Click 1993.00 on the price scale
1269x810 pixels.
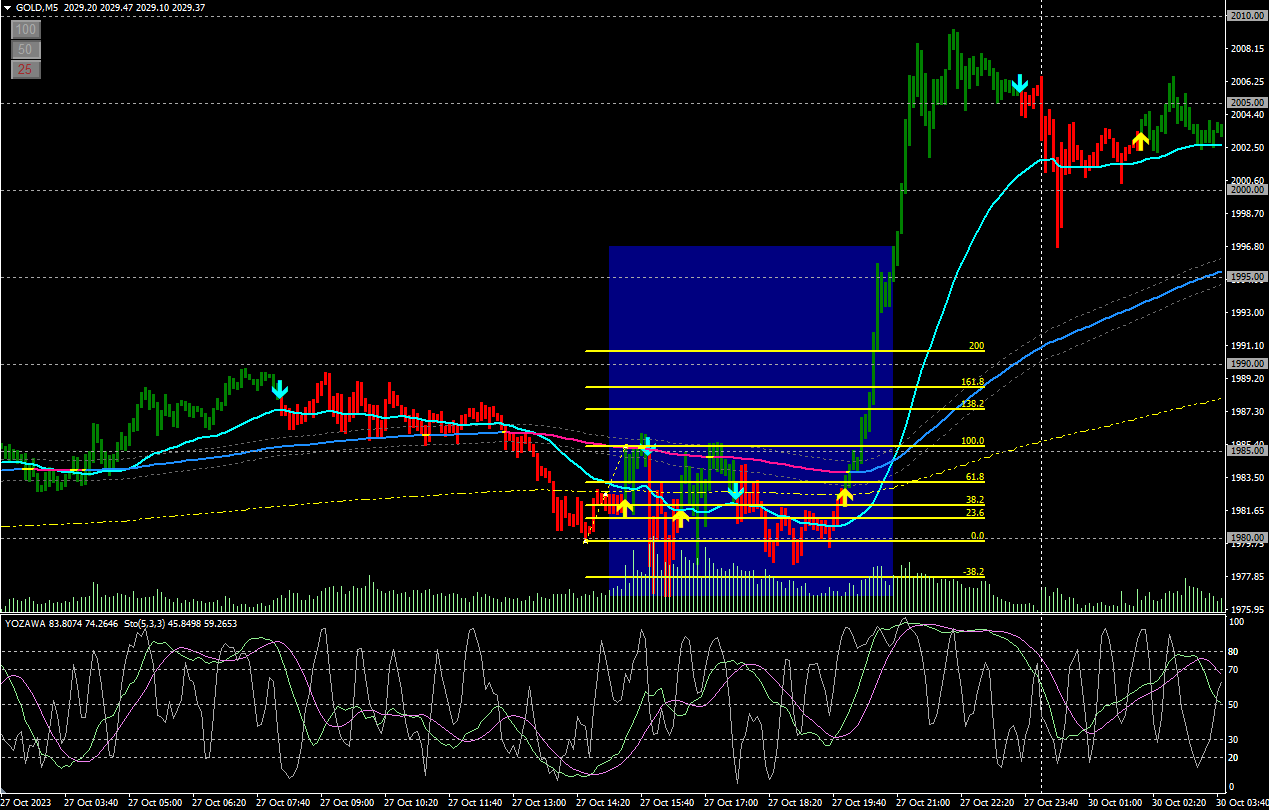pyautogui.click(x=1247, y=312)
